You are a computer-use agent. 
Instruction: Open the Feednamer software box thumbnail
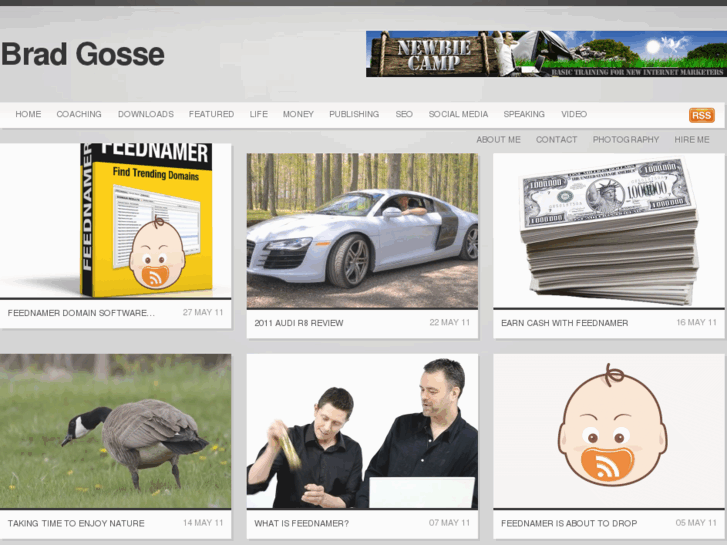pyautogui.click(x=115, y=220)
